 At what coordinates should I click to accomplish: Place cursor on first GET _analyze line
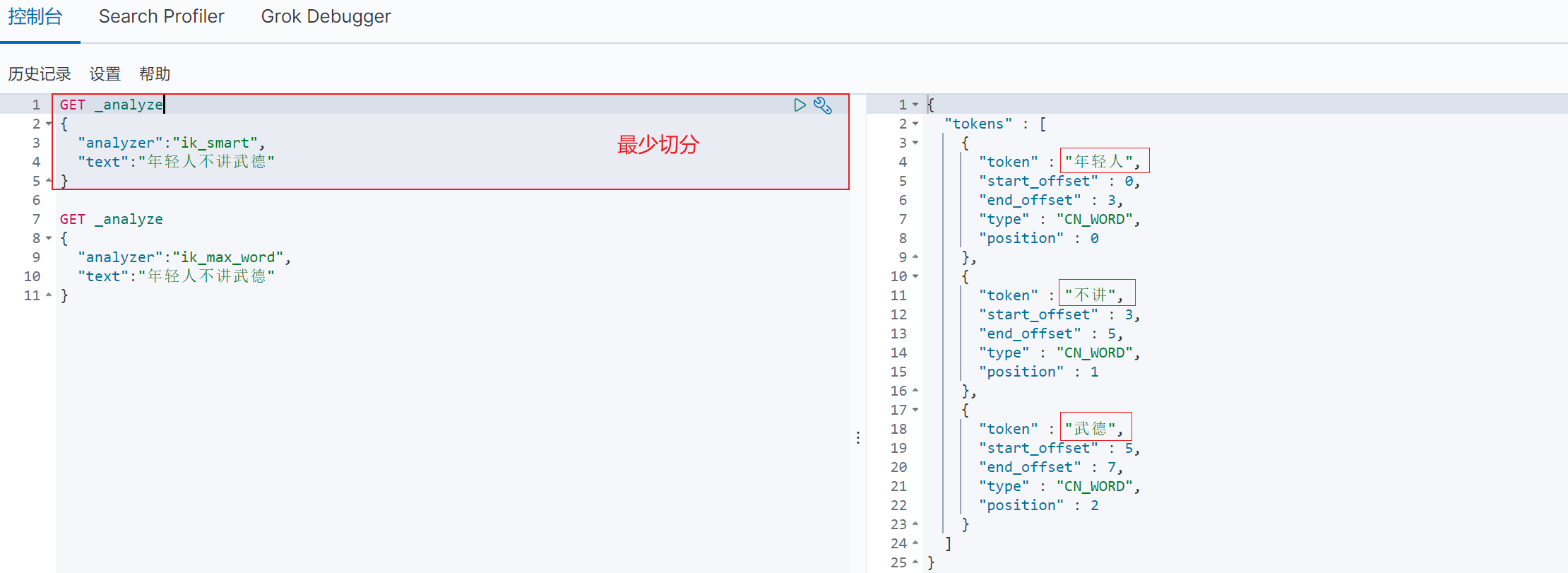pos(112,105)
